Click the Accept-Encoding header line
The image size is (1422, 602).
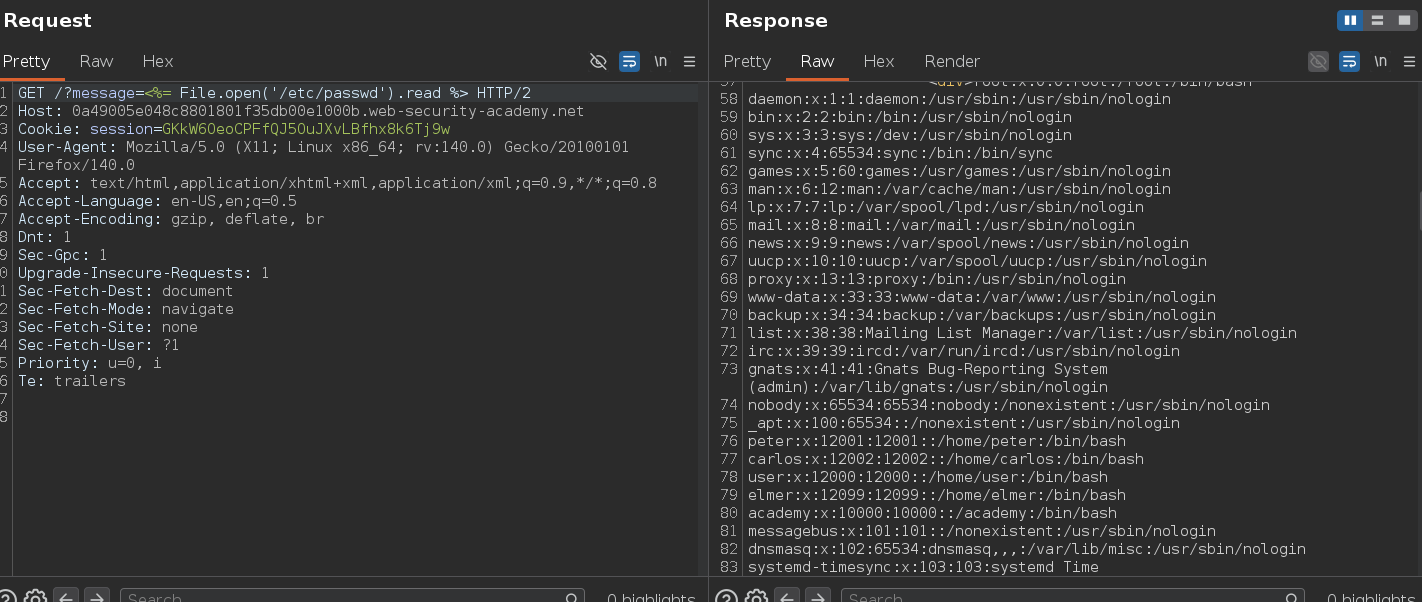[171, 219]
